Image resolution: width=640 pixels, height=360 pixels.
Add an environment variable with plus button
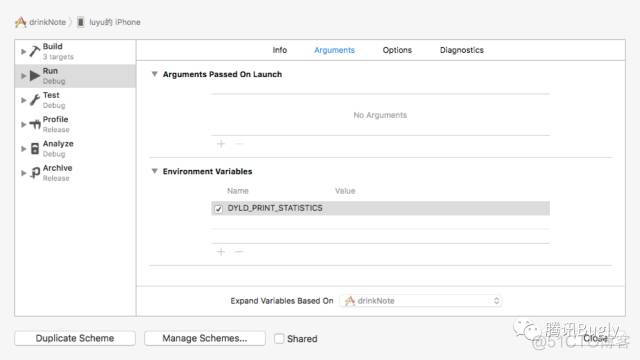coord(221,251)
